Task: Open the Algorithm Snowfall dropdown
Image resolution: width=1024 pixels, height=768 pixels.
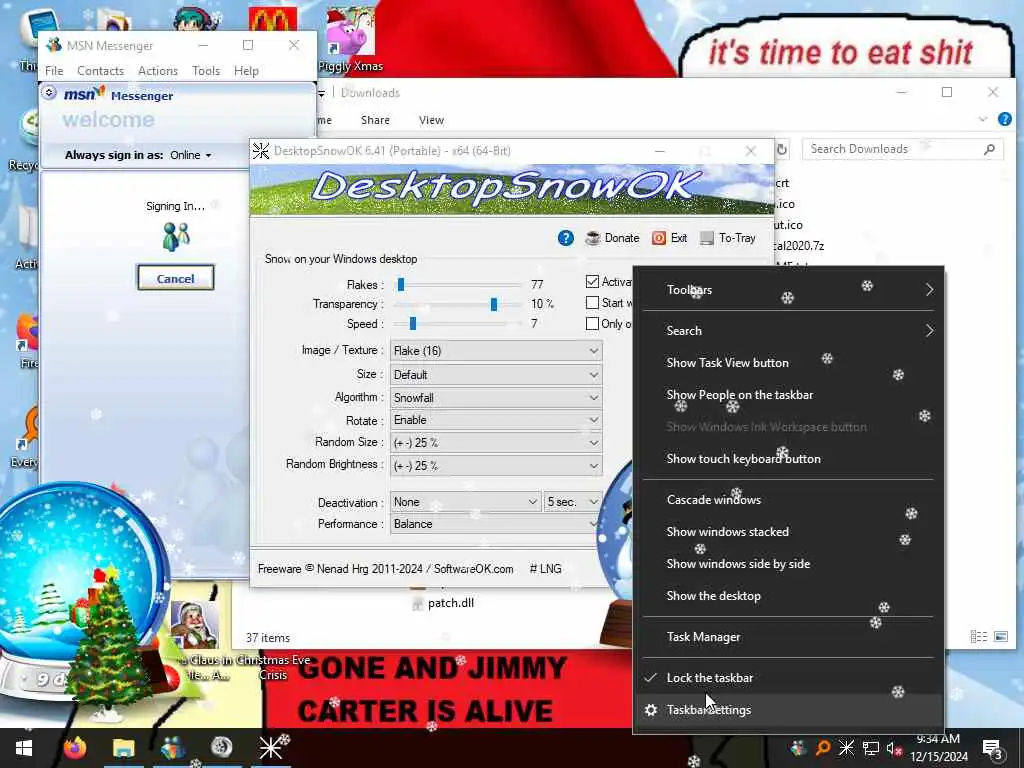Action: tap(496, 398)
